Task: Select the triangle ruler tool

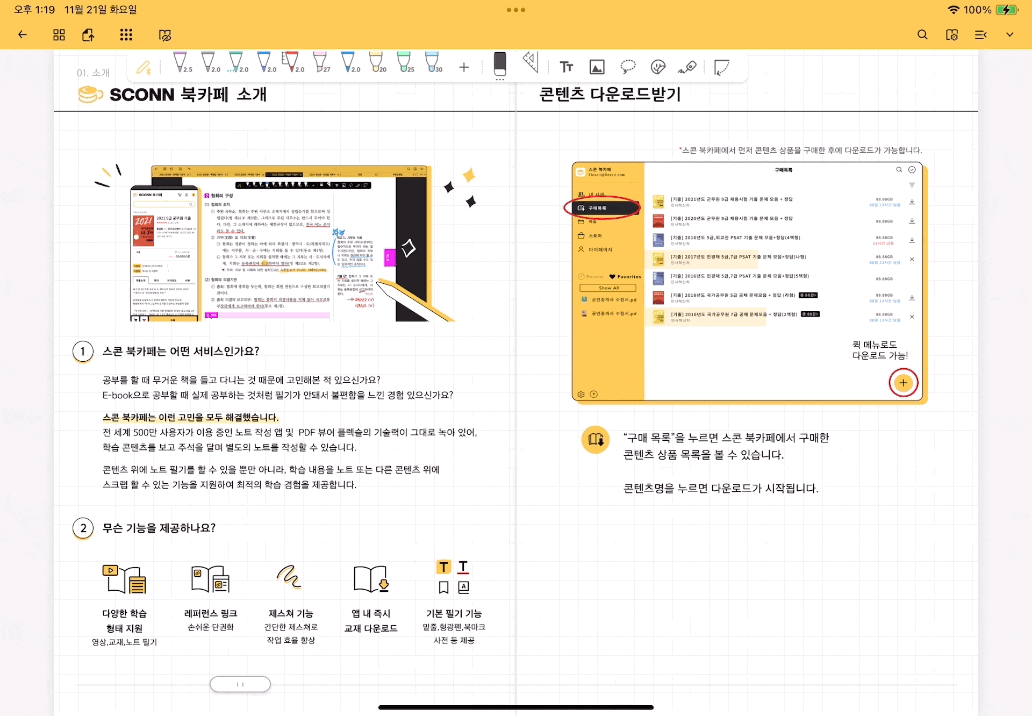Action: pyautogui.click(x=530, y=63)
